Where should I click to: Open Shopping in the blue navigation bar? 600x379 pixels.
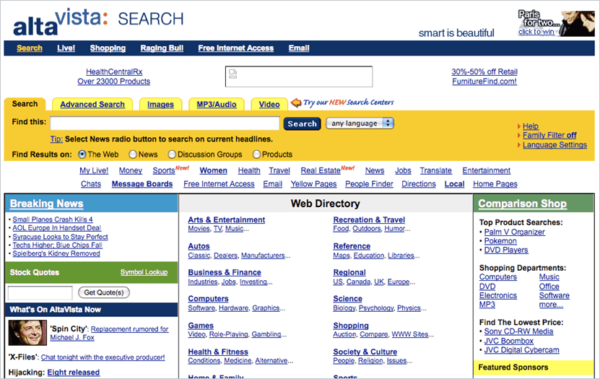pyautogui.click(x=108, y=48)
